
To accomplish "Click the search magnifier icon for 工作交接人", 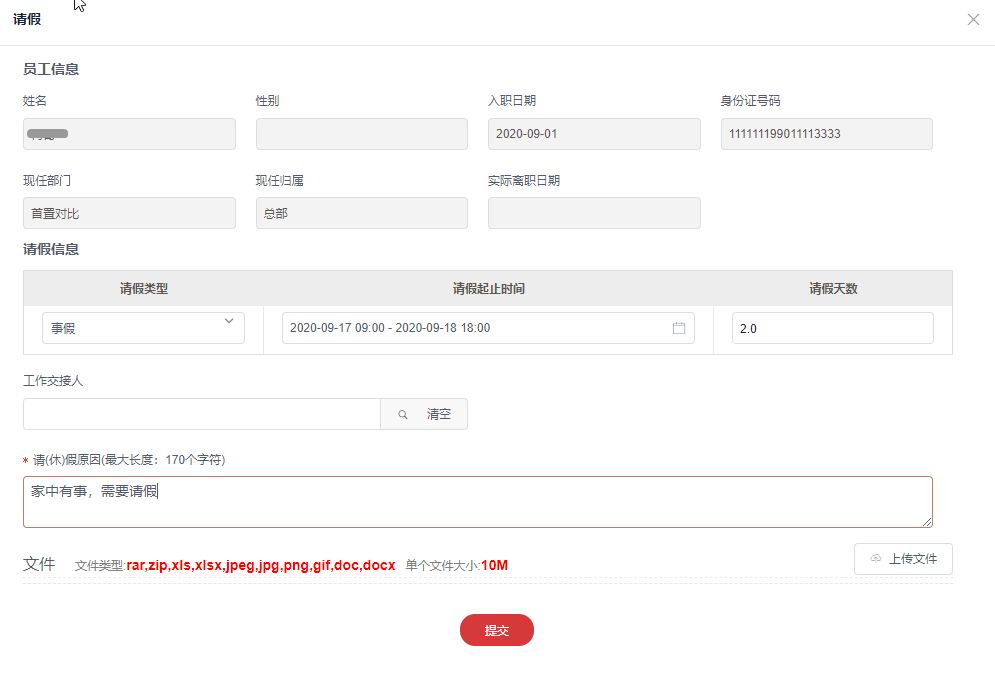I will pyautogui.click(x=402, y=414).
